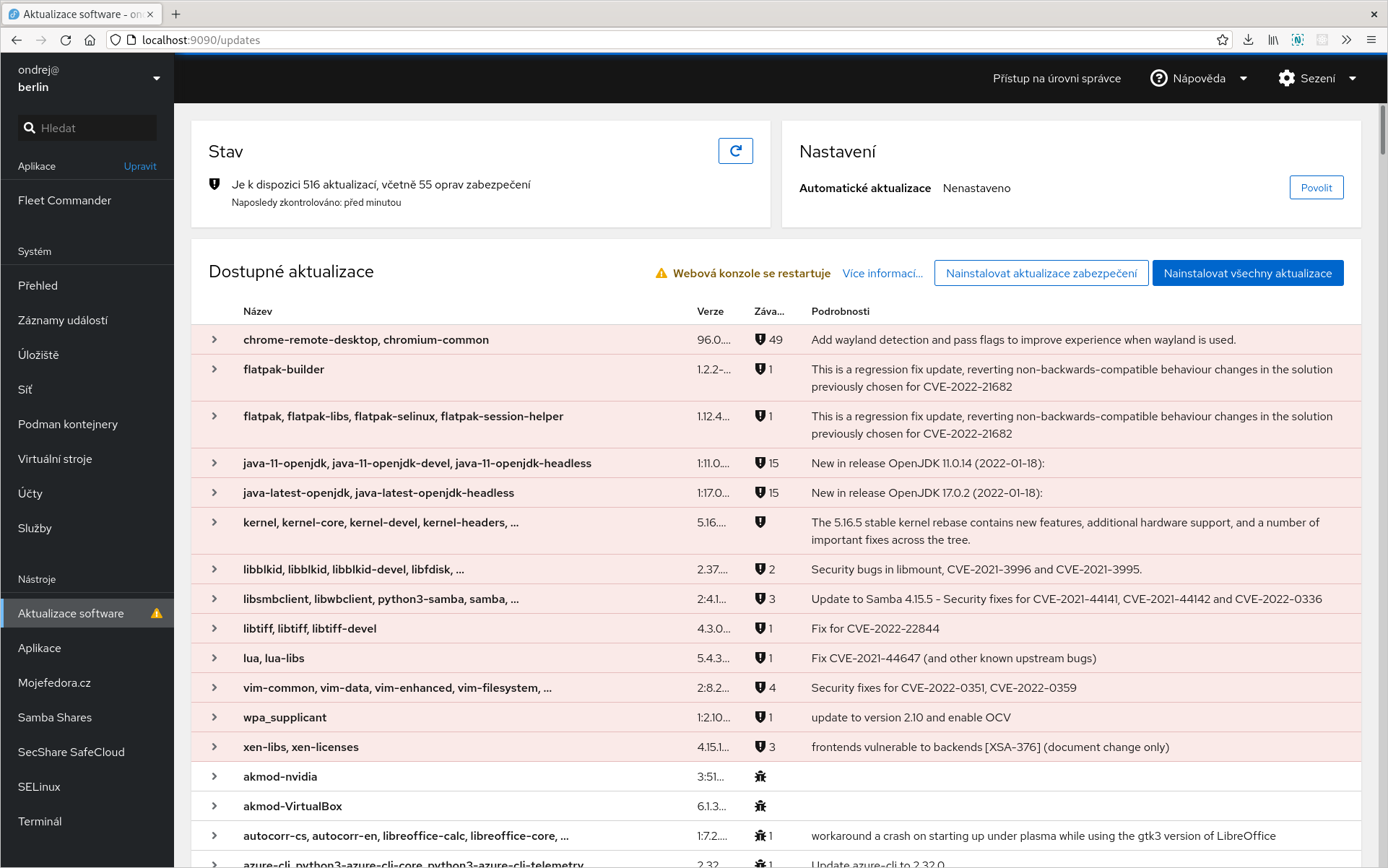Click the Firefox bookmark star icon

pos(1222,40)
